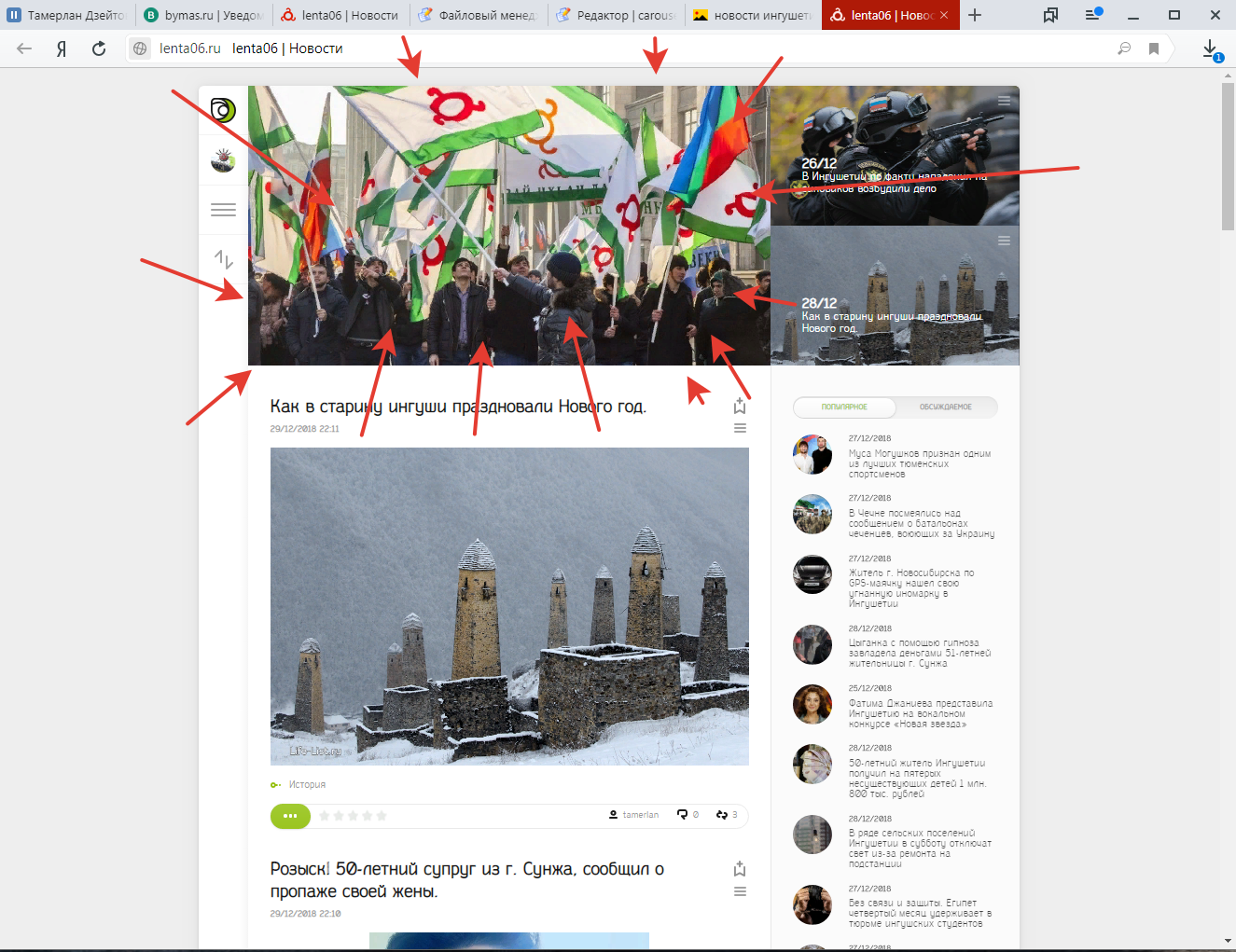This screenshot has height=952, width=1236.
Task: Expand the menu lines below the article bookmark
Action: [740, 428]
